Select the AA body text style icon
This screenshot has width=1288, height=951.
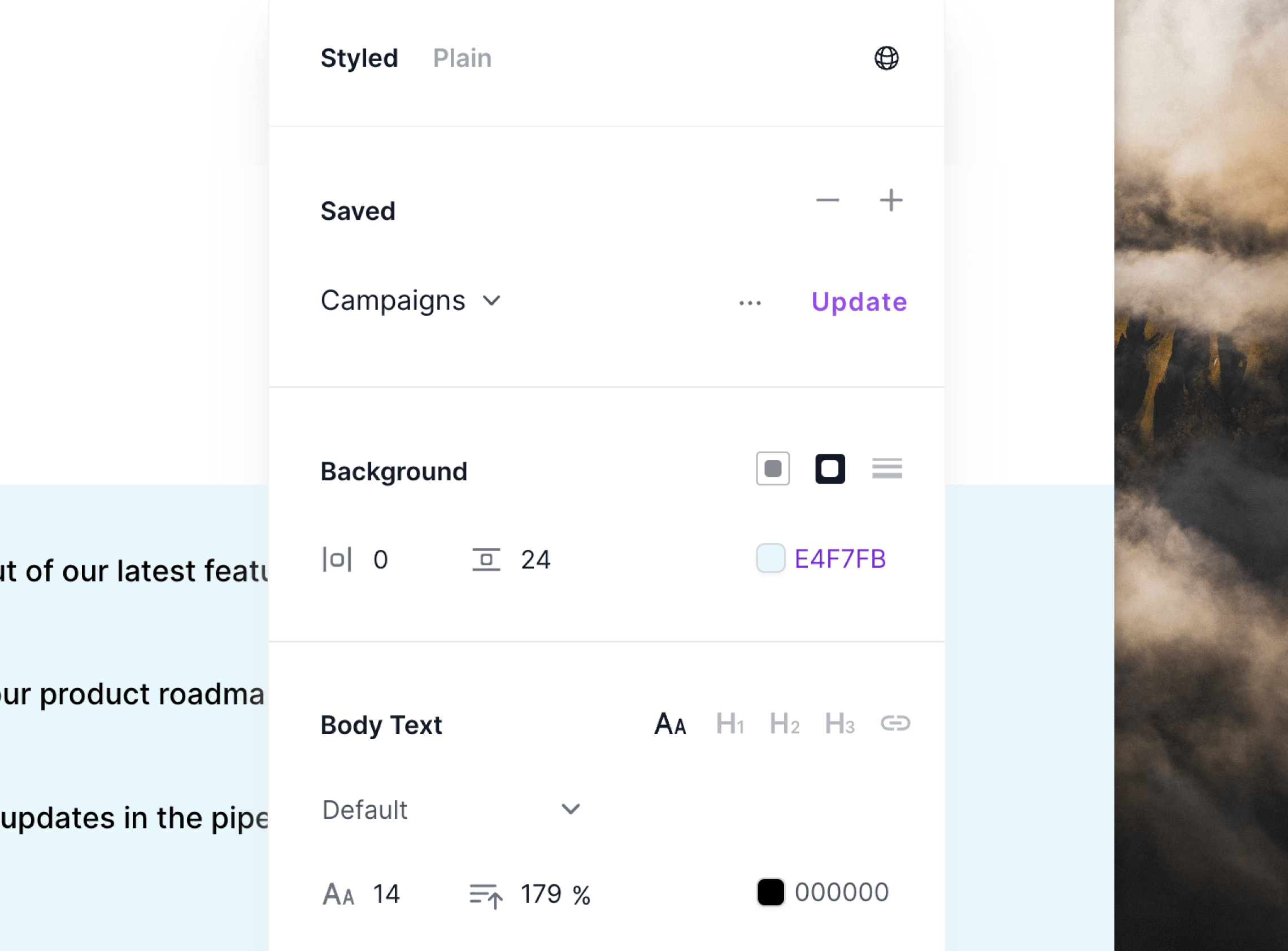tap(670, 724)
